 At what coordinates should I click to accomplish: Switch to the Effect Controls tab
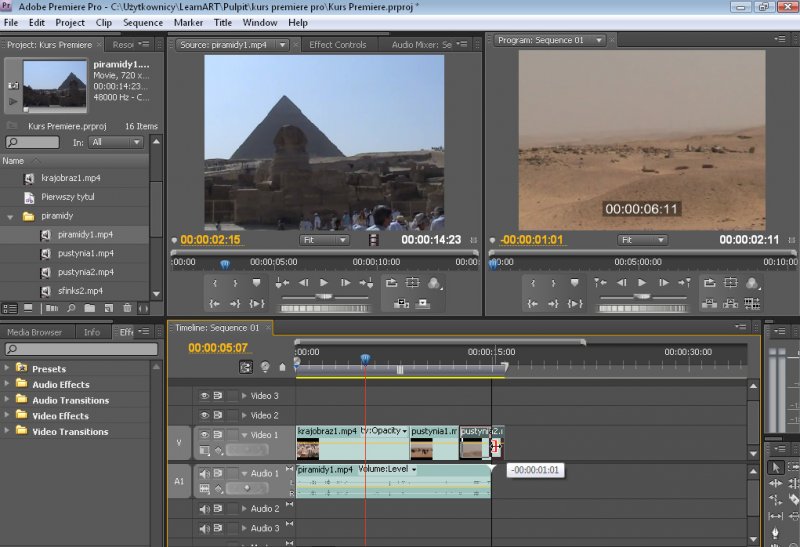(337, 44)
